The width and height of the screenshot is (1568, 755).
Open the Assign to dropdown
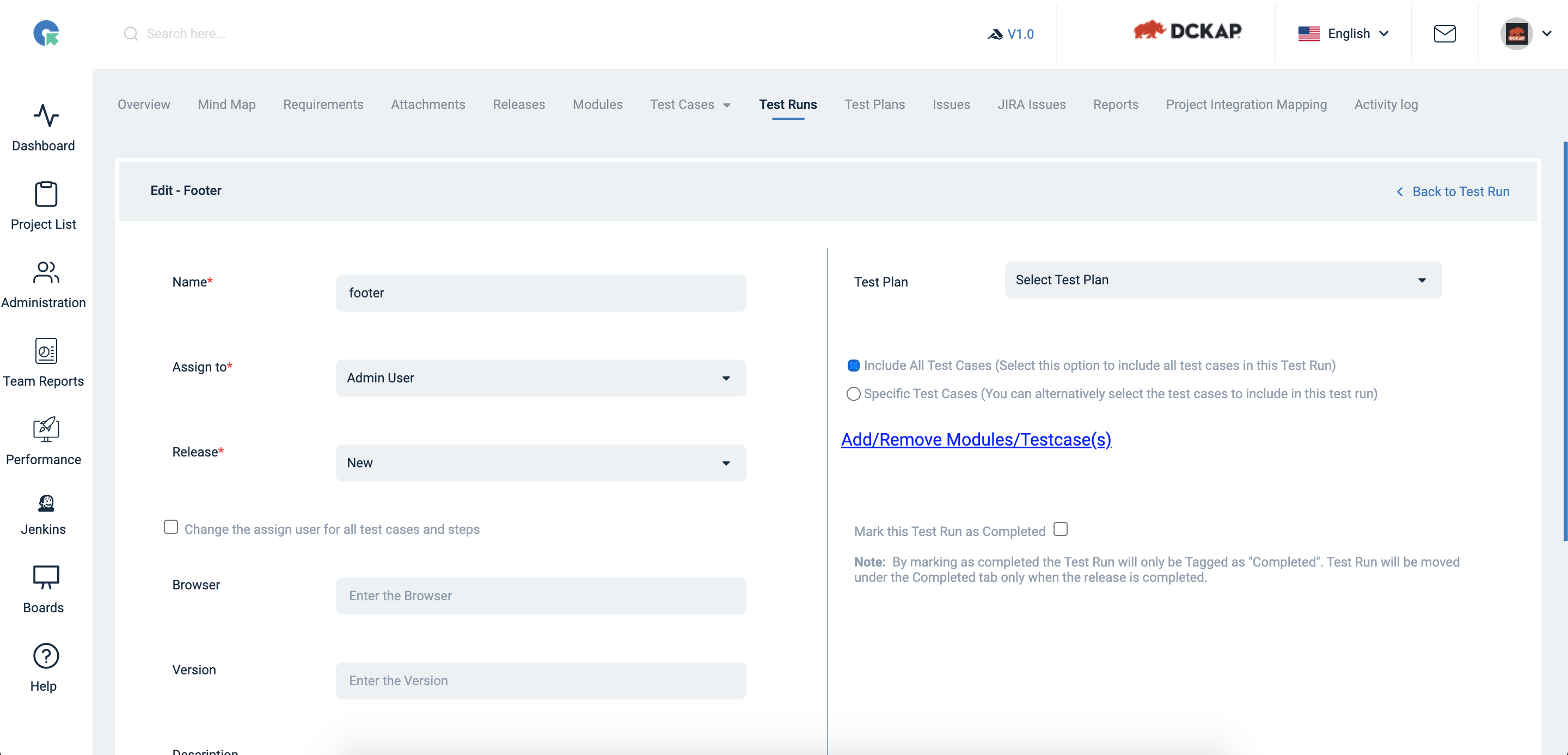coord(541,378)
